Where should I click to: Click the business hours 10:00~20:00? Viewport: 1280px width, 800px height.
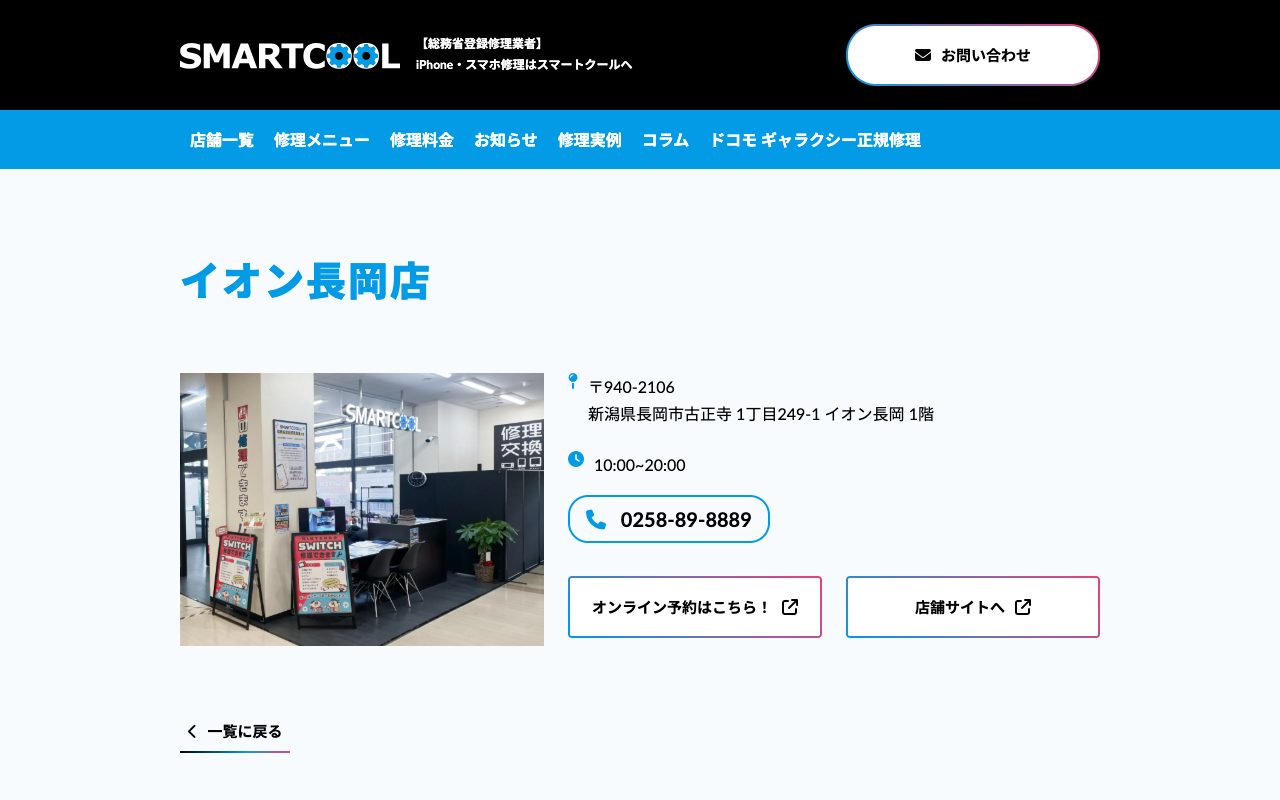click(x=640, y=465)
